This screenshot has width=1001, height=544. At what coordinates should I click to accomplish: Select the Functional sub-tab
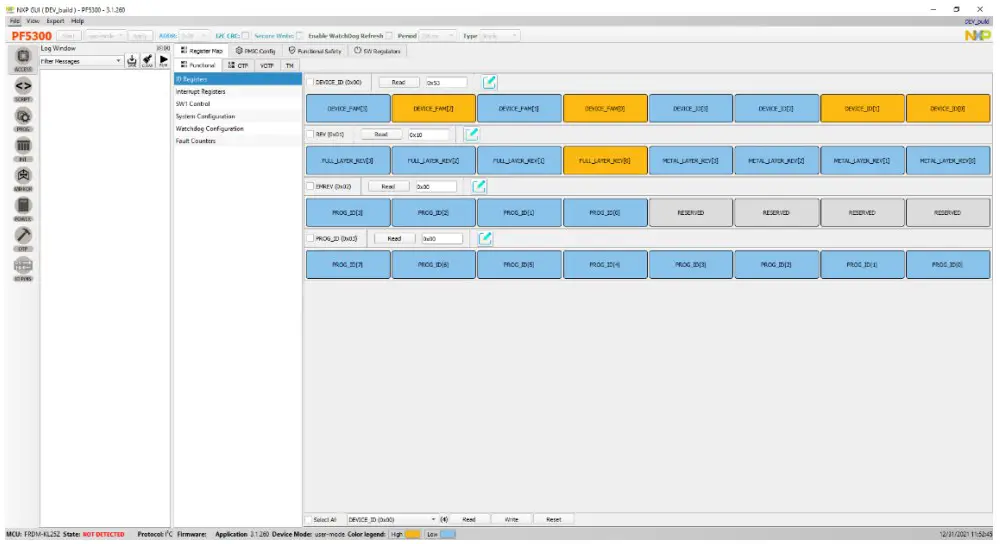coord(198,65)
